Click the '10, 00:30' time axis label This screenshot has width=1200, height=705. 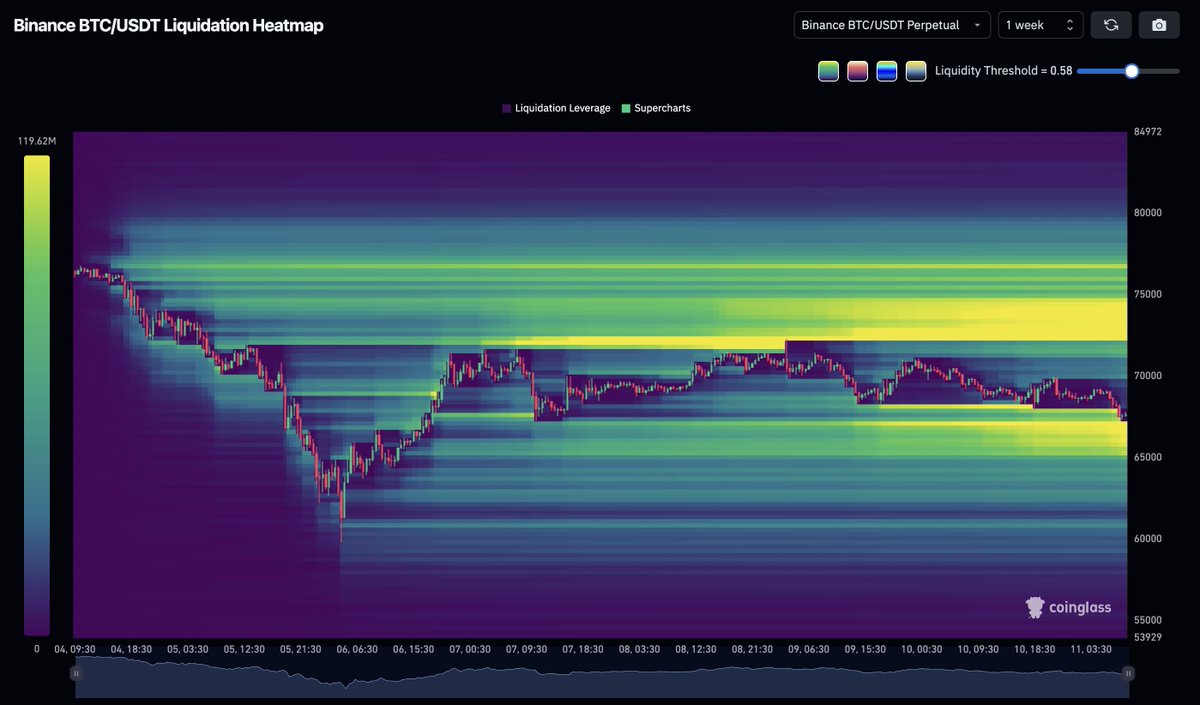pyautogui.click(x=921, y=649)
